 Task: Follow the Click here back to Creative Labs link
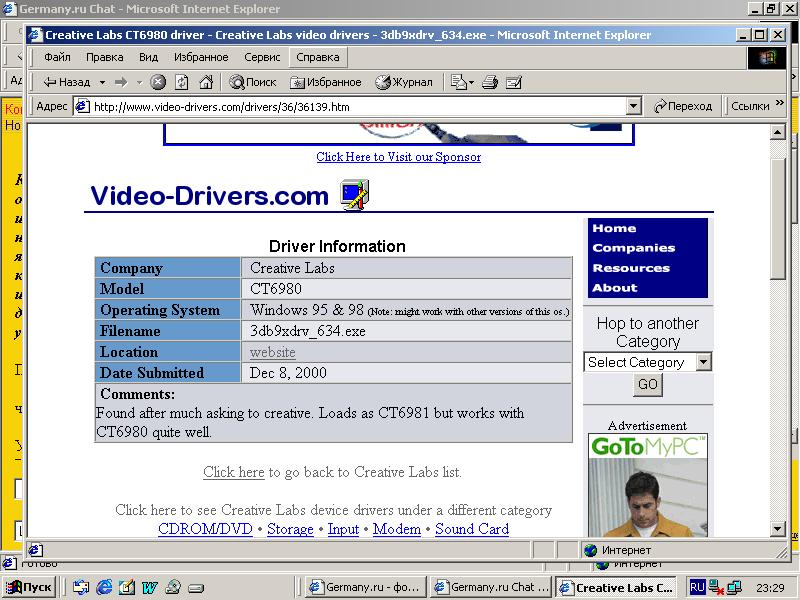pos(234,472)
